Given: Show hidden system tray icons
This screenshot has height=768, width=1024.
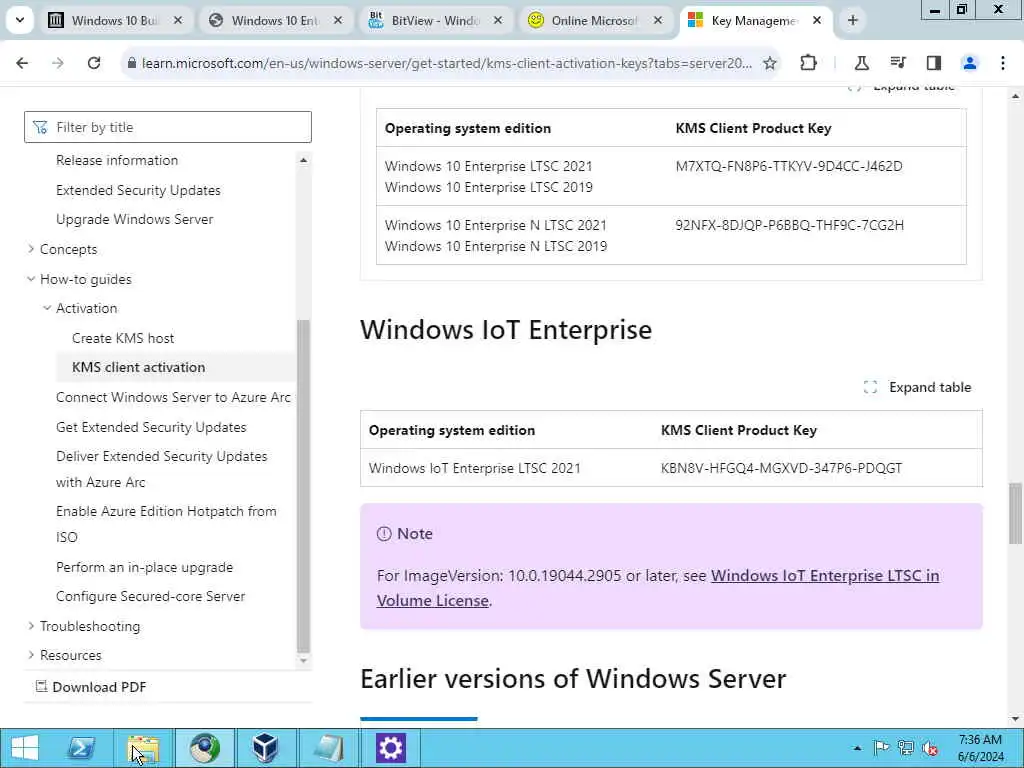Looking at the screenshot, I should click(857, 748).
